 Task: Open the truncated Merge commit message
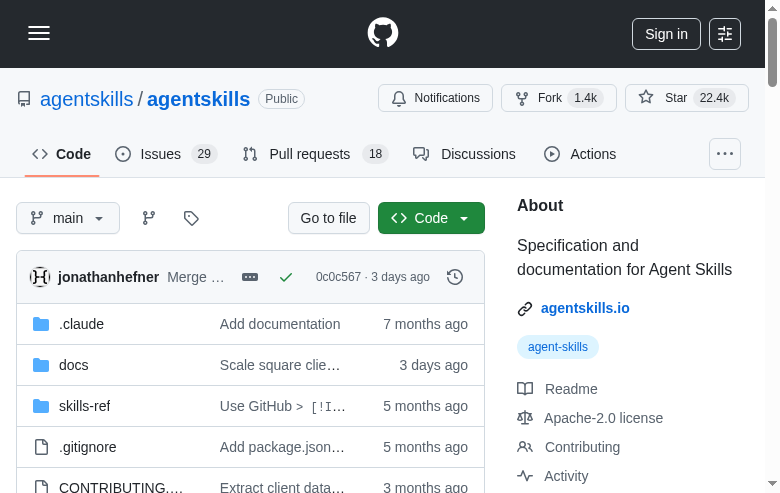pos(195,277)
